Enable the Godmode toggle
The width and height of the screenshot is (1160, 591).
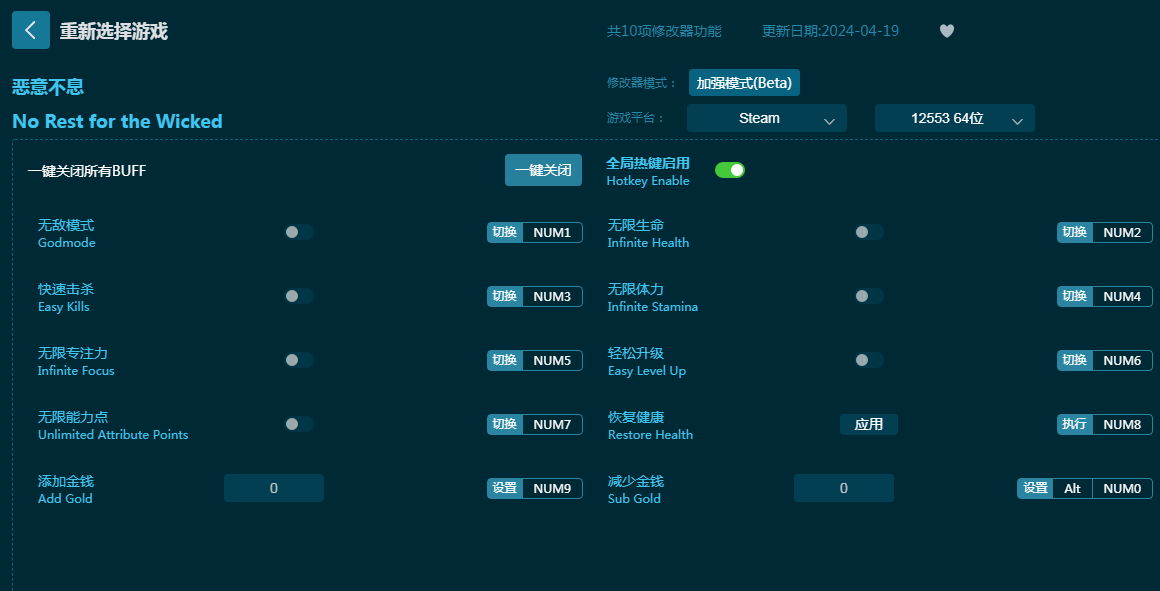click(299, 232)
